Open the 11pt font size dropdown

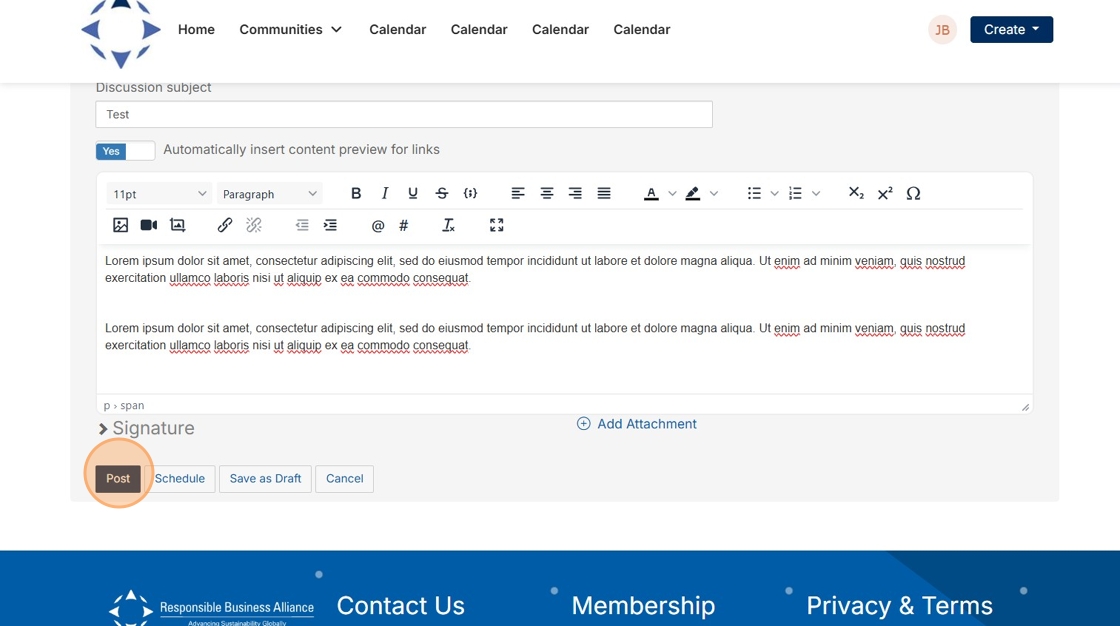coord(159,194)
